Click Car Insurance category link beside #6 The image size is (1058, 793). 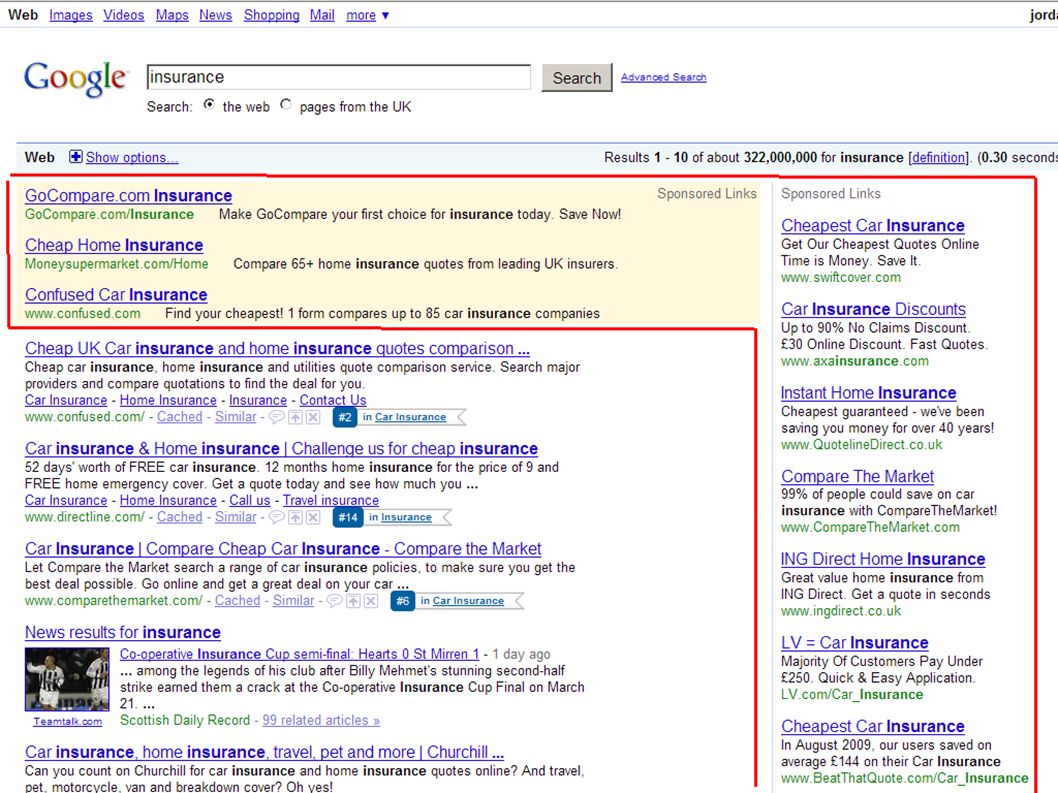(x=468, y=601)
